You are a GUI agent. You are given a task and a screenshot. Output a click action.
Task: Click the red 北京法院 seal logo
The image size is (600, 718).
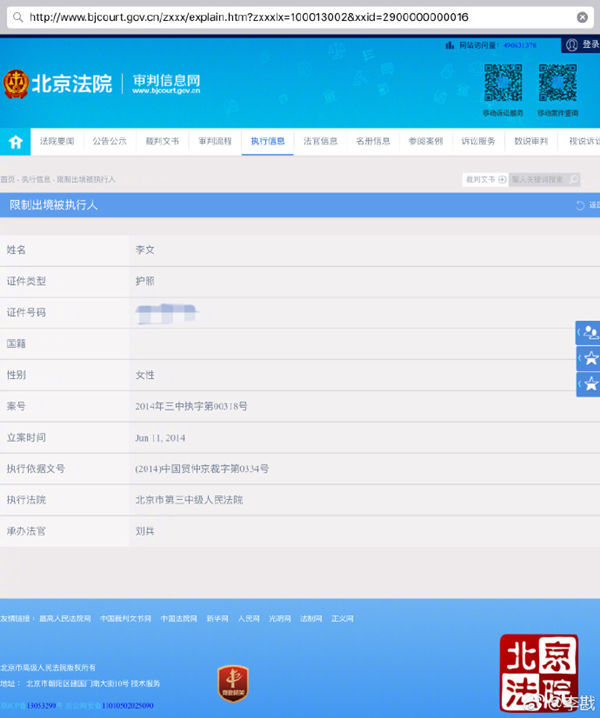(539, 673)
